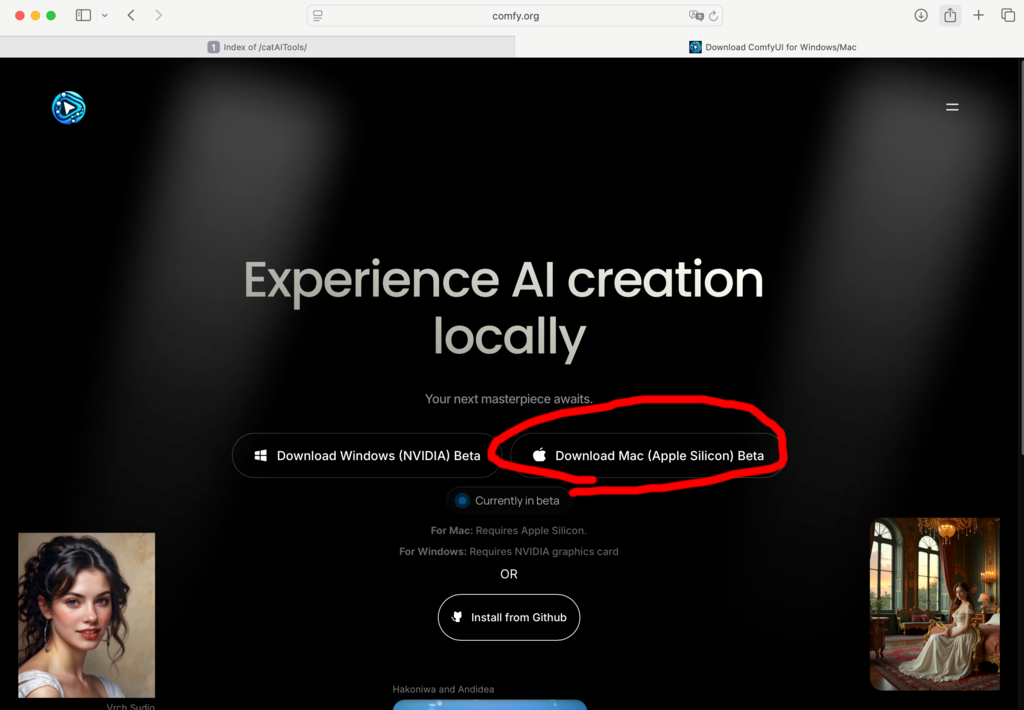Click the Github cat icon in install button
Image resolution: width=1024 pixels, height=710 pixels.
tap(457, 617)
